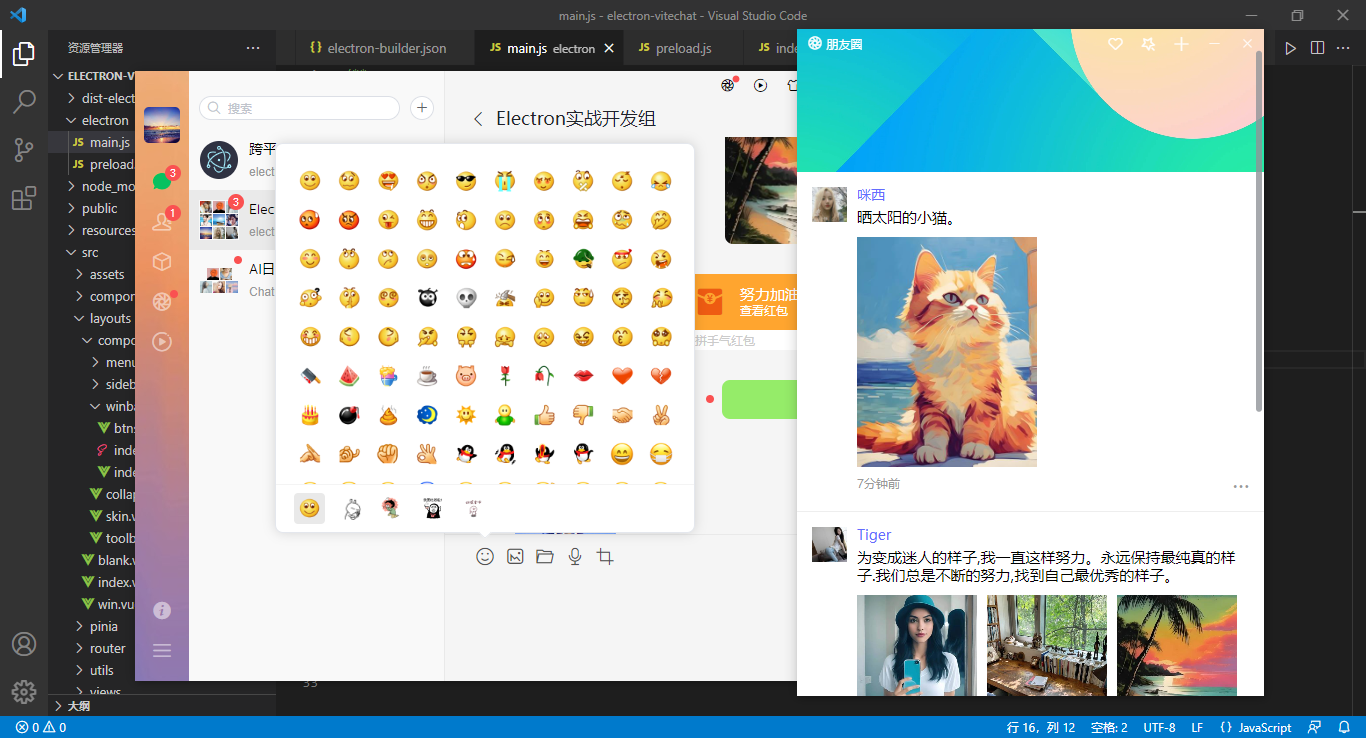
Task: Open the hamburger menu in chat sidebar
Action: 162,651
